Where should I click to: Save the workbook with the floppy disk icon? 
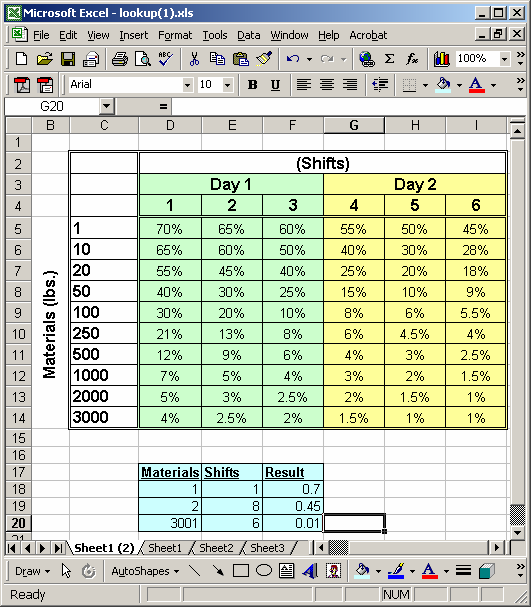68,59
